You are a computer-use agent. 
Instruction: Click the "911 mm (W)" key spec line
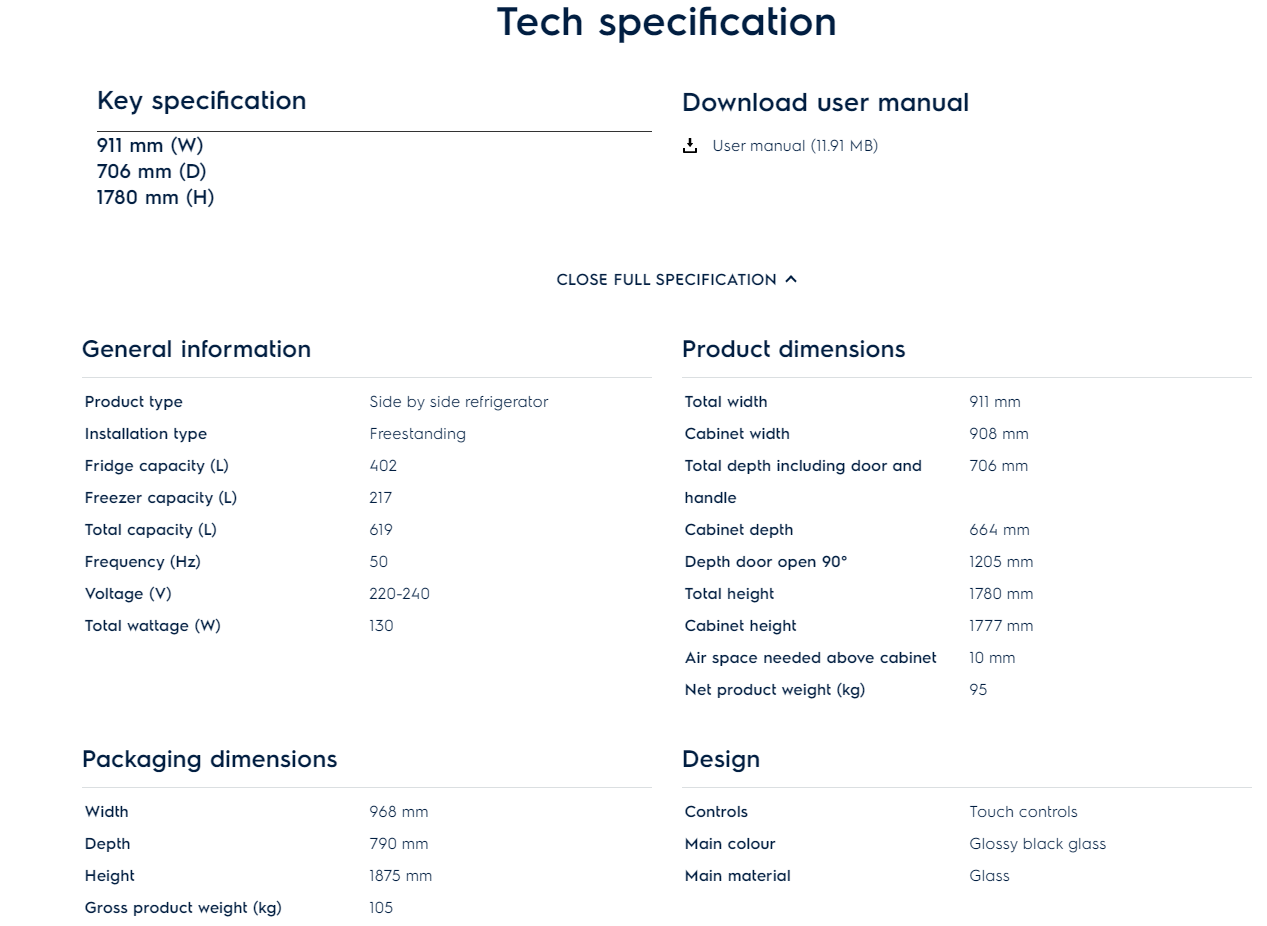(x=150, y=146)
